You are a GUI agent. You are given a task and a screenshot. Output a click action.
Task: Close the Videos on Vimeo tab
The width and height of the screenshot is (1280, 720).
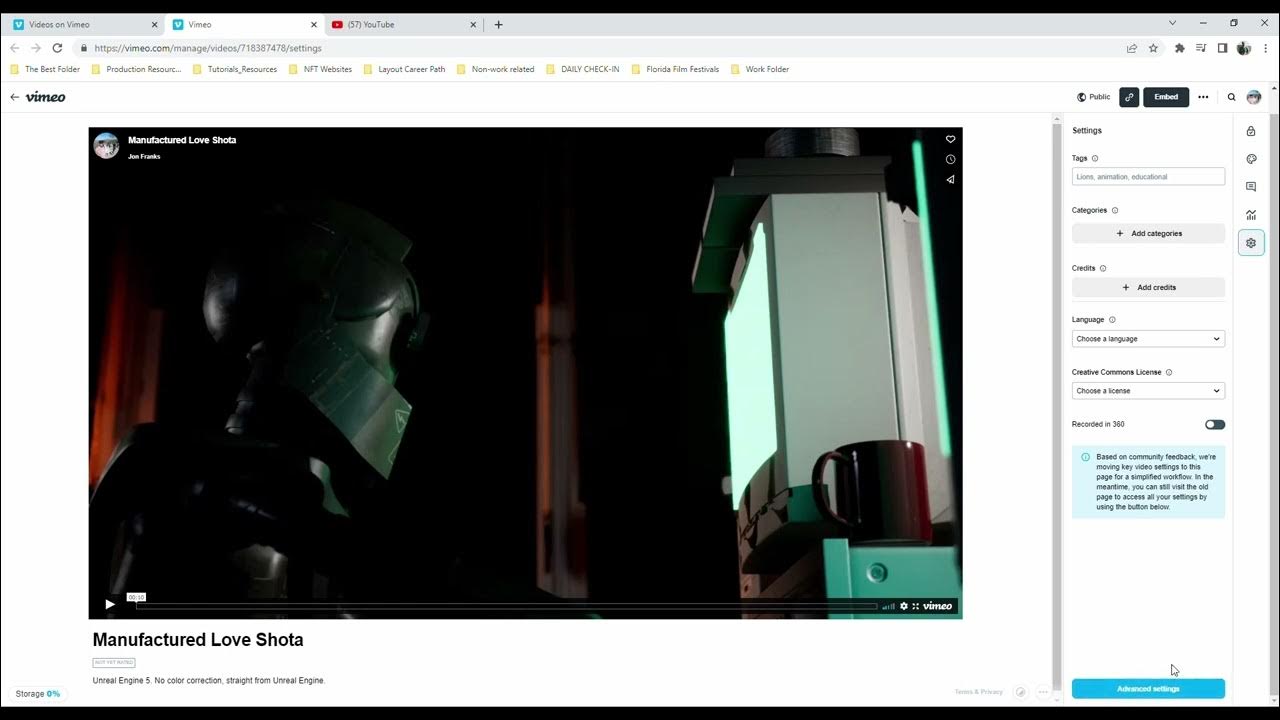154,24
